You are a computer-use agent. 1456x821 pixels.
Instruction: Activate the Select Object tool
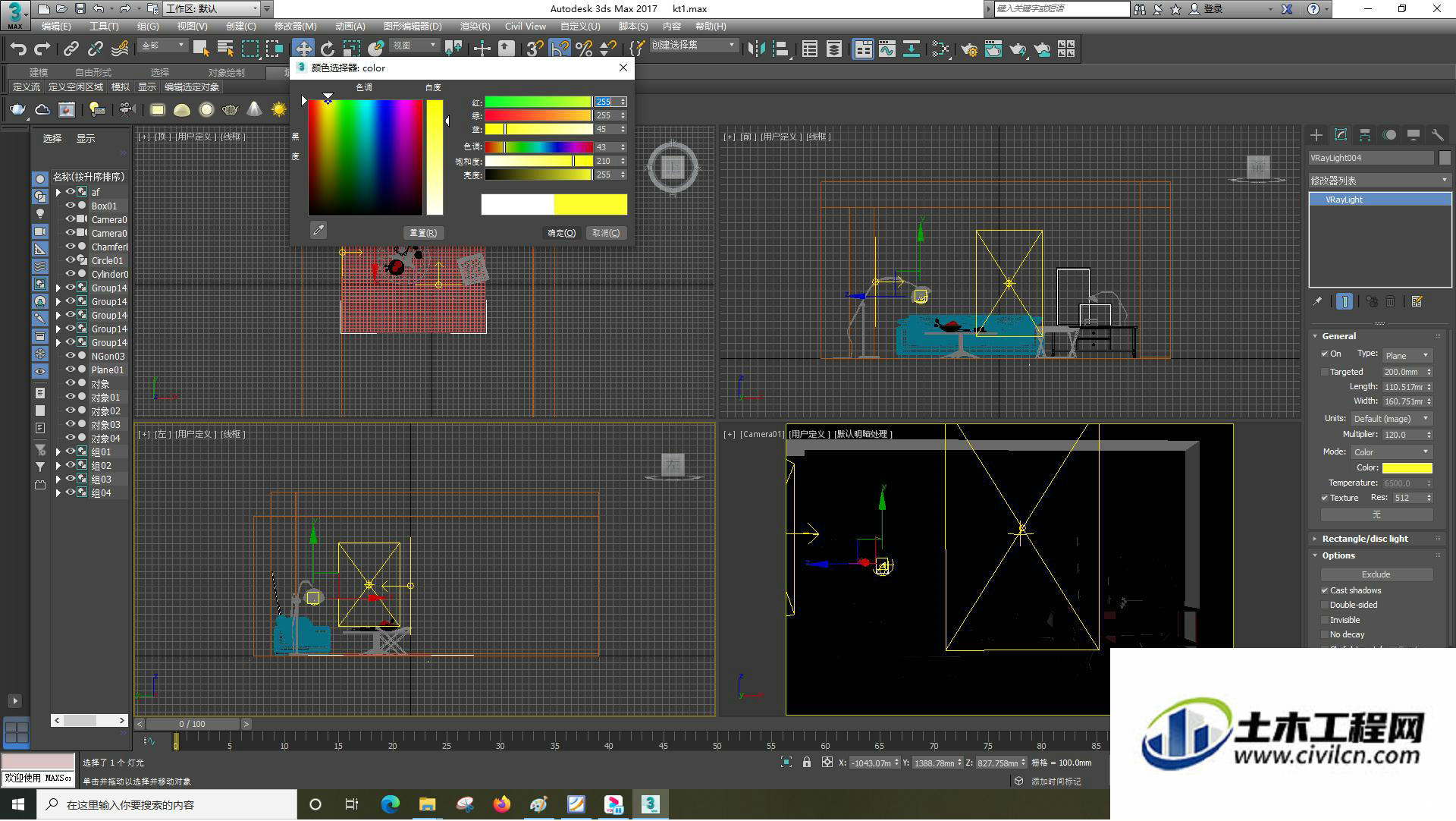pos(201,49)
